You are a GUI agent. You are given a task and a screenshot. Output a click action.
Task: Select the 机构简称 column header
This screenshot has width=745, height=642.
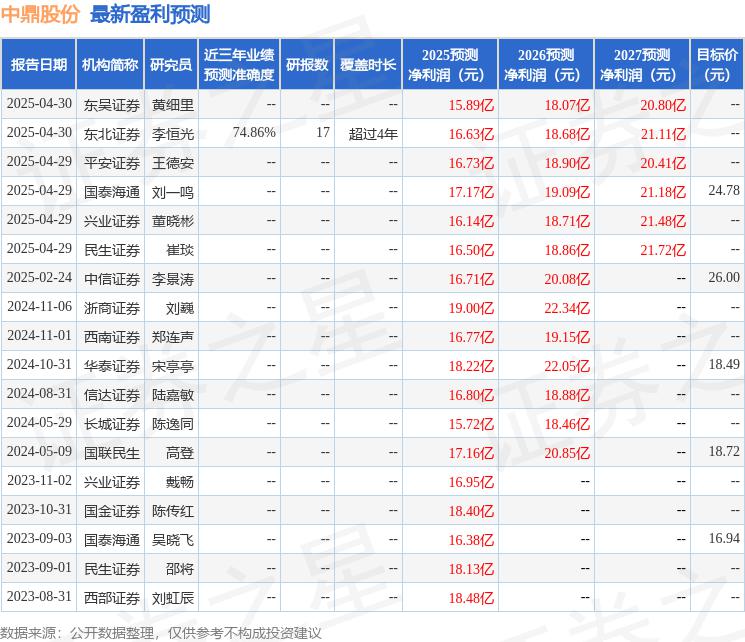110,65
